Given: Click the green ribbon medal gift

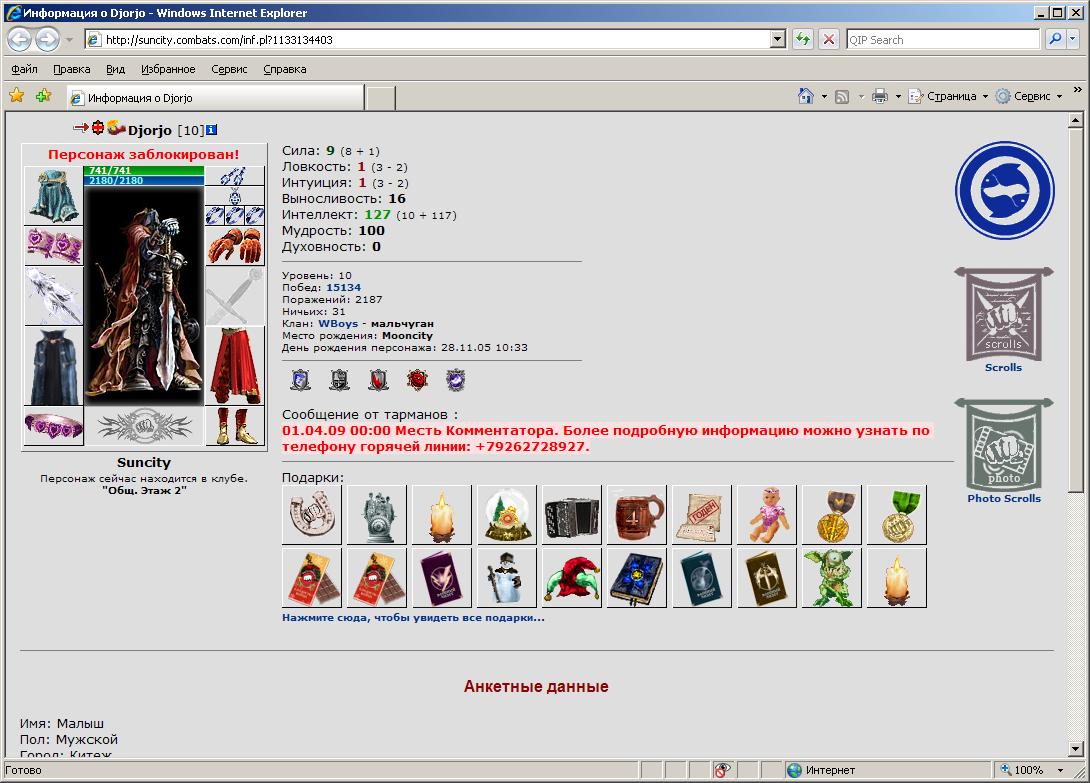Looking at the screenshot, I should (x=897, y=515).
